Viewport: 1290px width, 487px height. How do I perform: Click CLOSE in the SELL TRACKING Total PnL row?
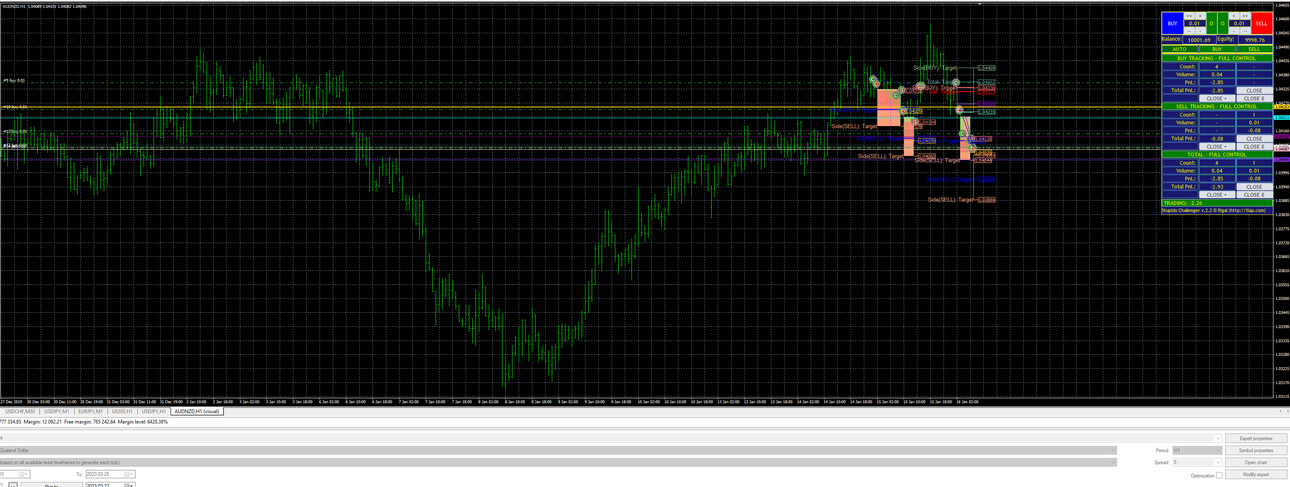pos(1254,139)
